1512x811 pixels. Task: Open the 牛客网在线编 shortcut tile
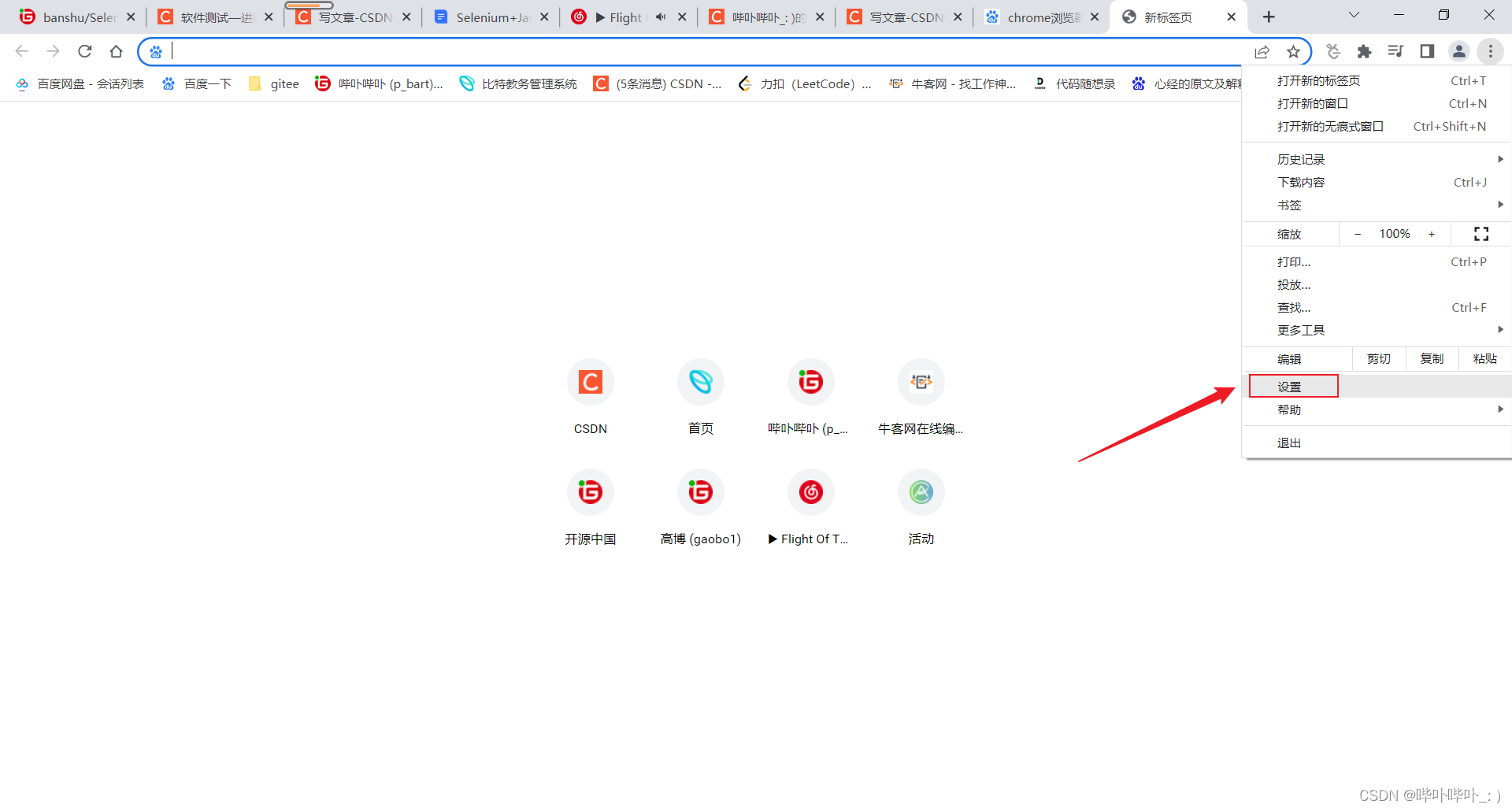(921, 398)
